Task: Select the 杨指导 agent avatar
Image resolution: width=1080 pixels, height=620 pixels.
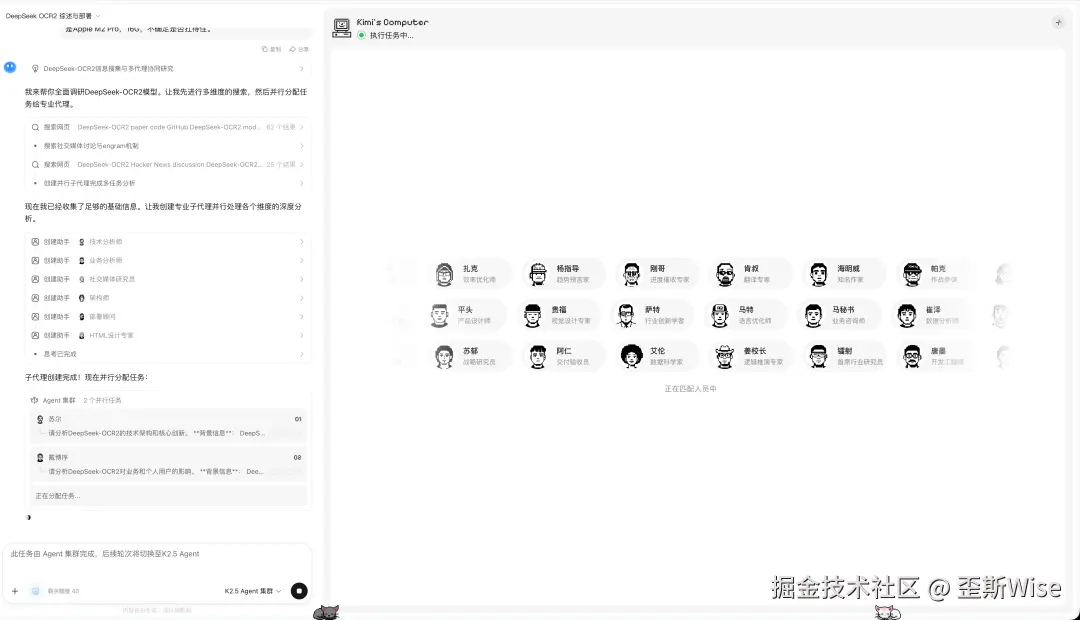Action: pyautogui.click(x=538, y=274)
